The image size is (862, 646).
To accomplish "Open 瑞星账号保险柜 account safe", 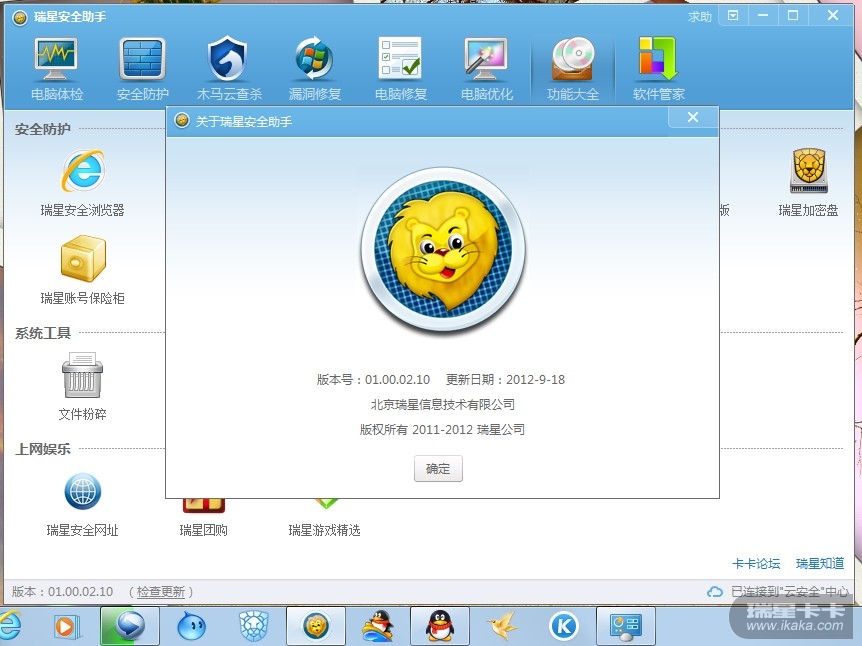I will click(82, 270).
